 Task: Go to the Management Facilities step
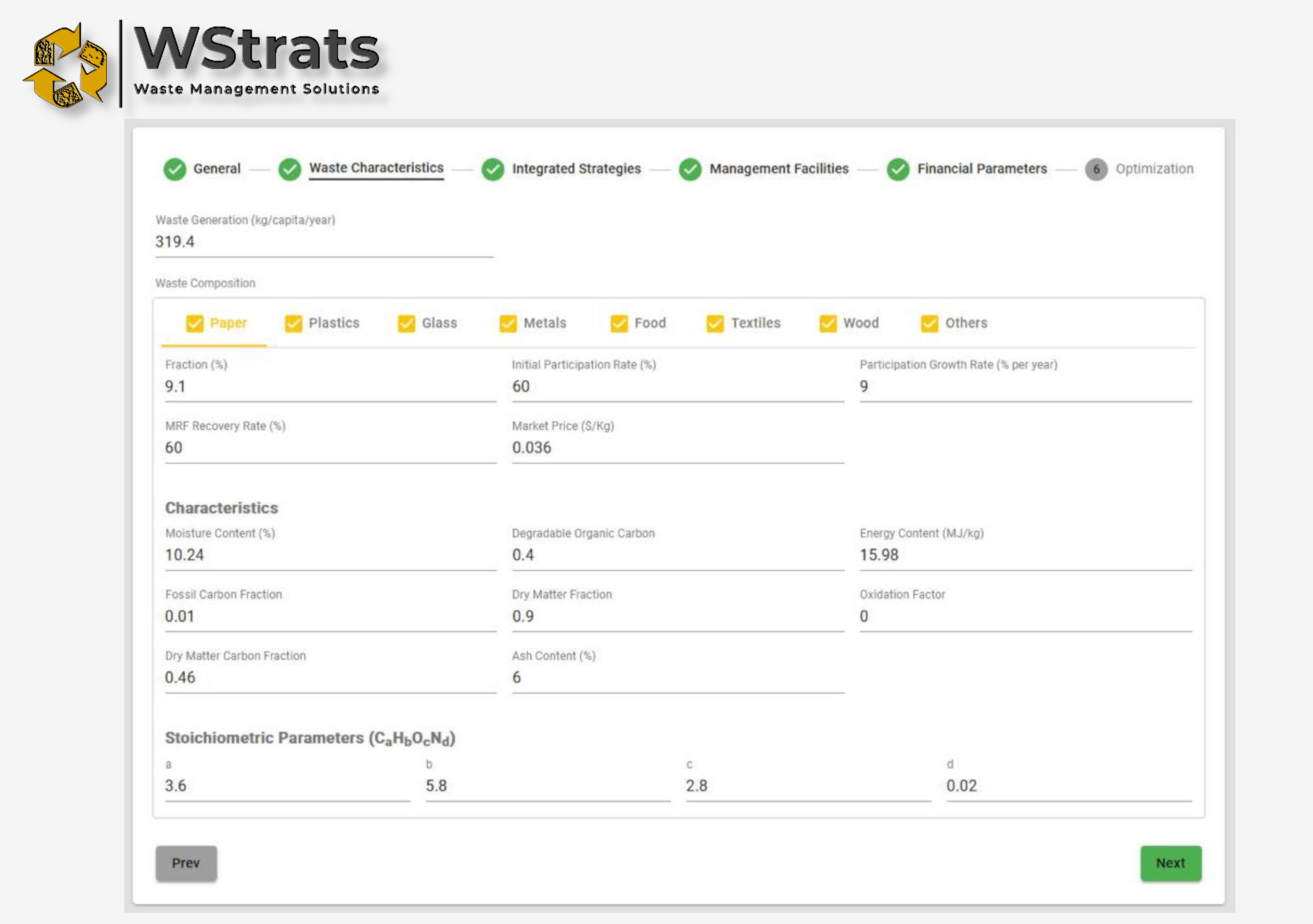pos(779,169)
